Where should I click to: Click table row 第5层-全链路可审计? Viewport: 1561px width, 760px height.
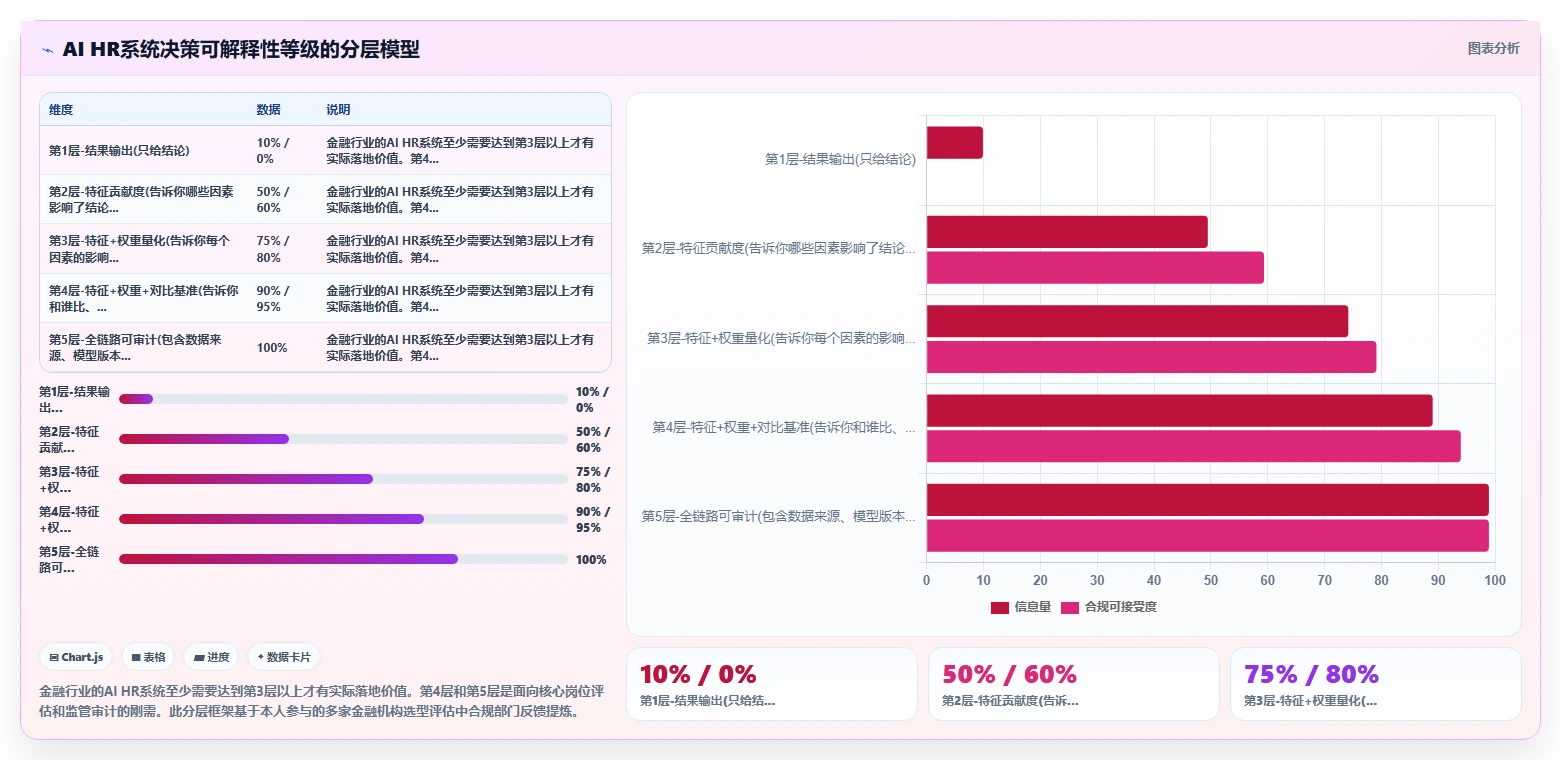[325, 347]
